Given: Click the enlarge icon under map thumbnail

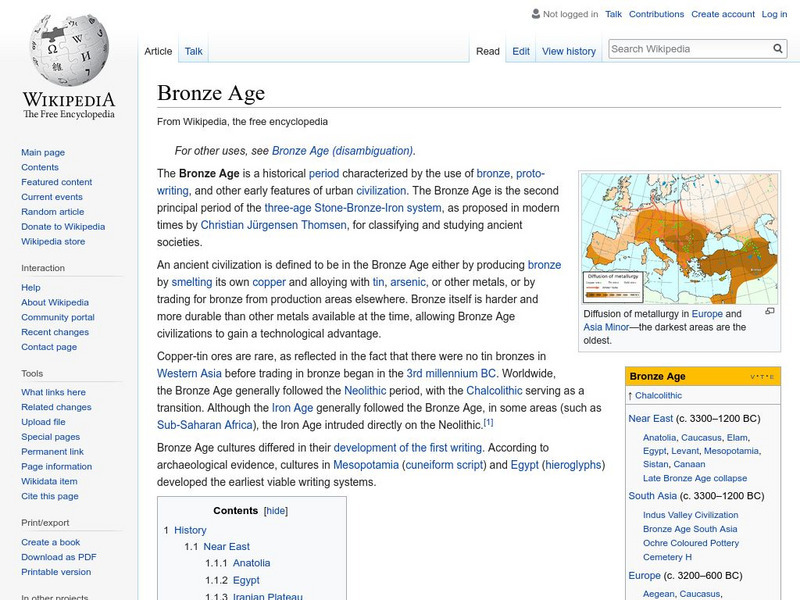Looking at the screenshot, I should [769, 312].
